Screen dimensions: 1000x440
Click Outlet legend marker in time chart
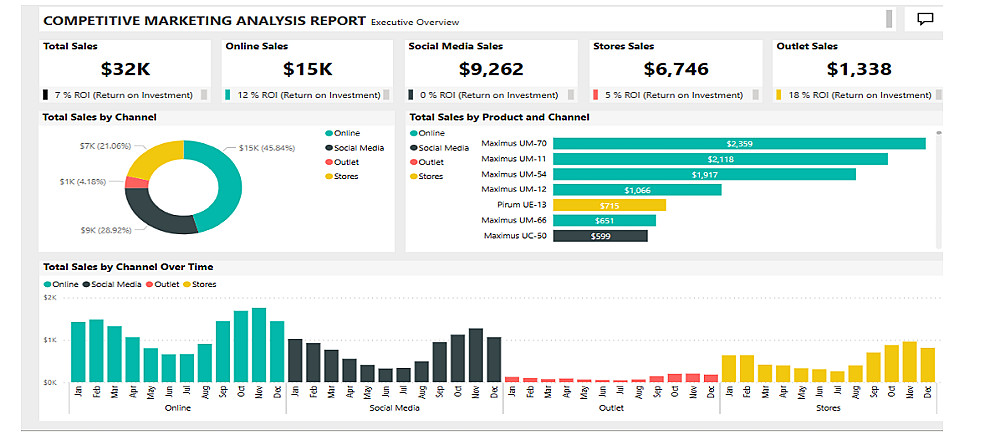click(150, 284)
